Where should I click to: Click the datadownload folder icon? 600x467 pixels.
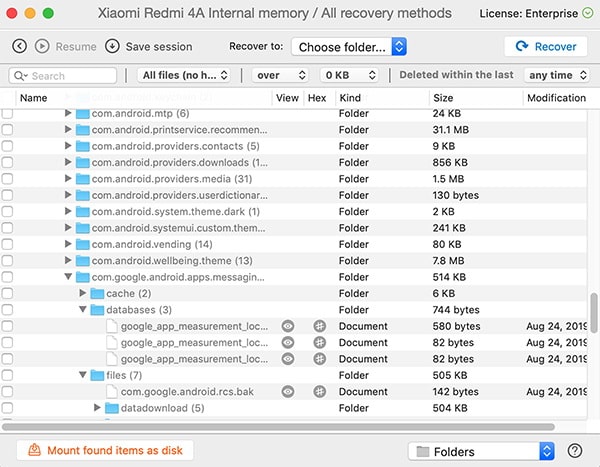[x=112, y=408]
